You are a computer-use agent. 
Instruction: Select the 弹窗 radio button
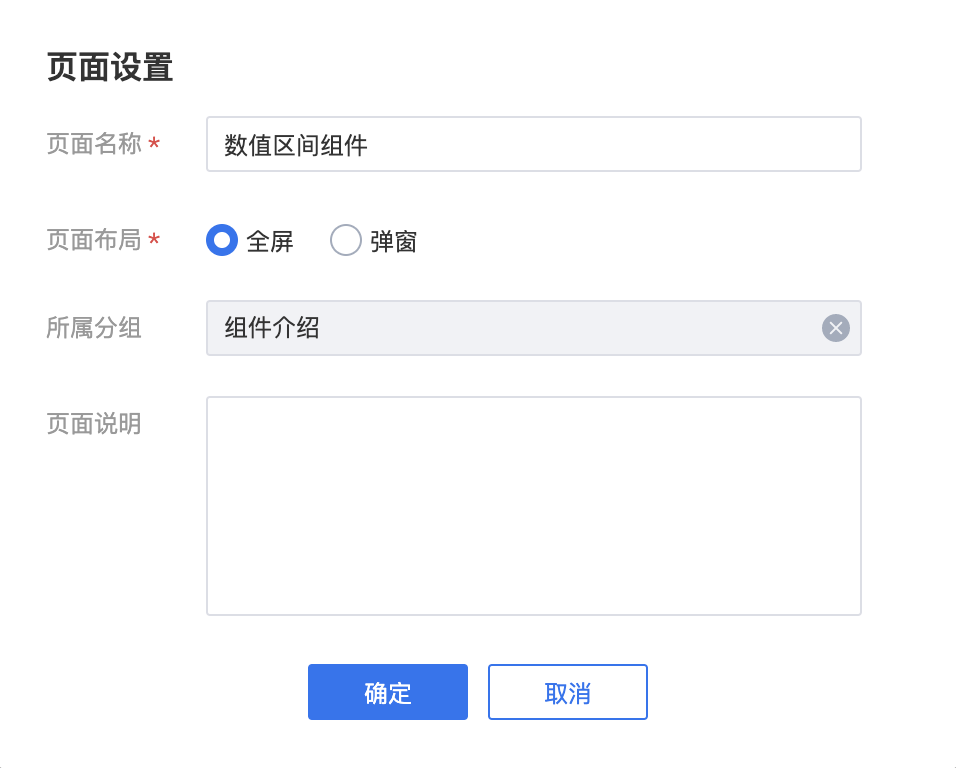coord(346,240)
